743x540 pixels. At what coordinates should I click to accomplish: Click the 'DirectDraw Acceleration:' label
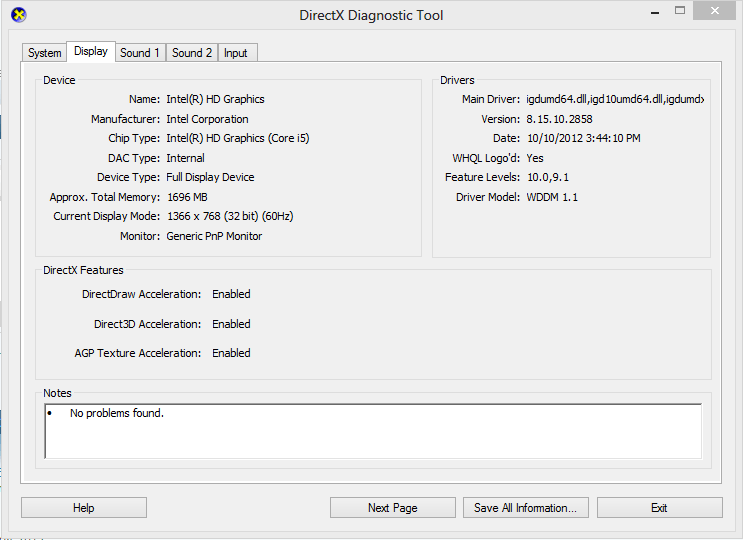[141, 294]
